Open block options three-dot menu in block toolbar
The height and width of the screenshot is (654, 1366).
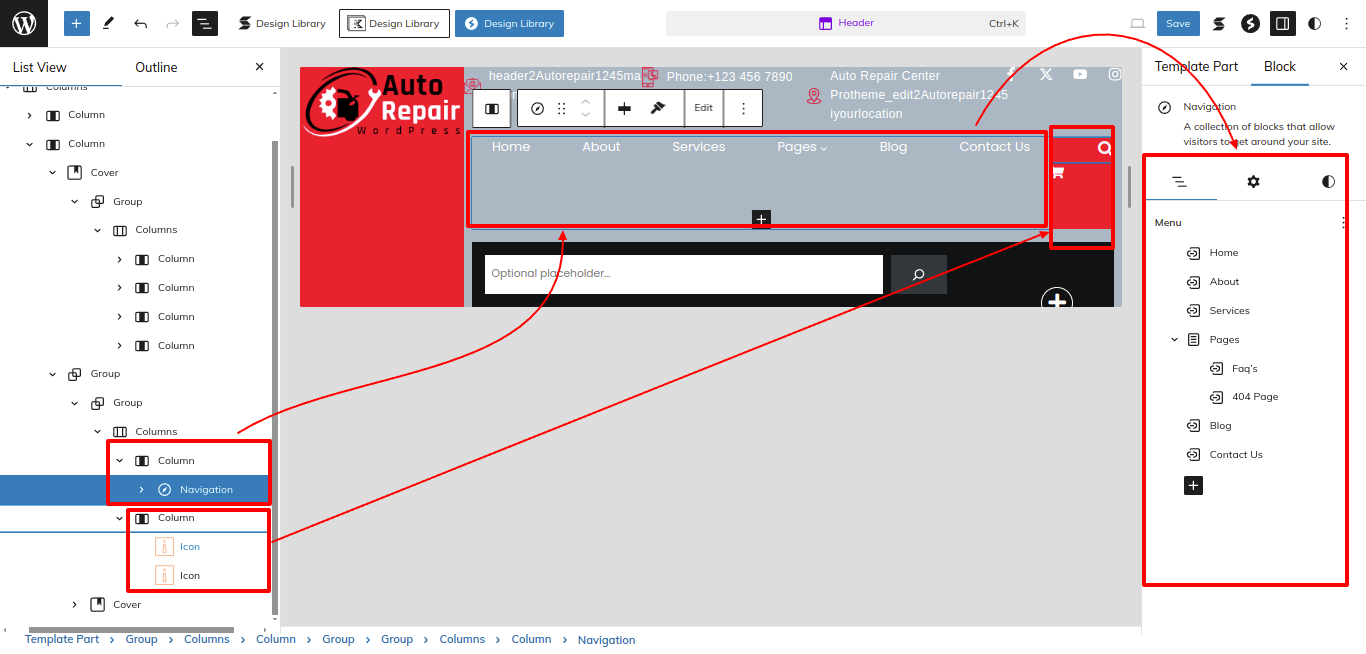pos(743,108)
